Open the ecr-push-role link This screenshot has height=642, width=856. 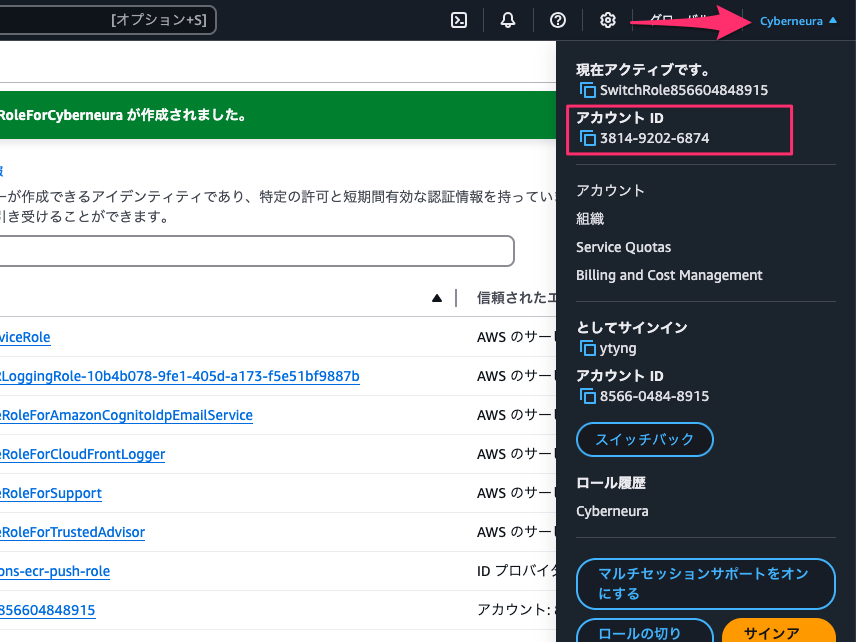click(x=55, y=572)
